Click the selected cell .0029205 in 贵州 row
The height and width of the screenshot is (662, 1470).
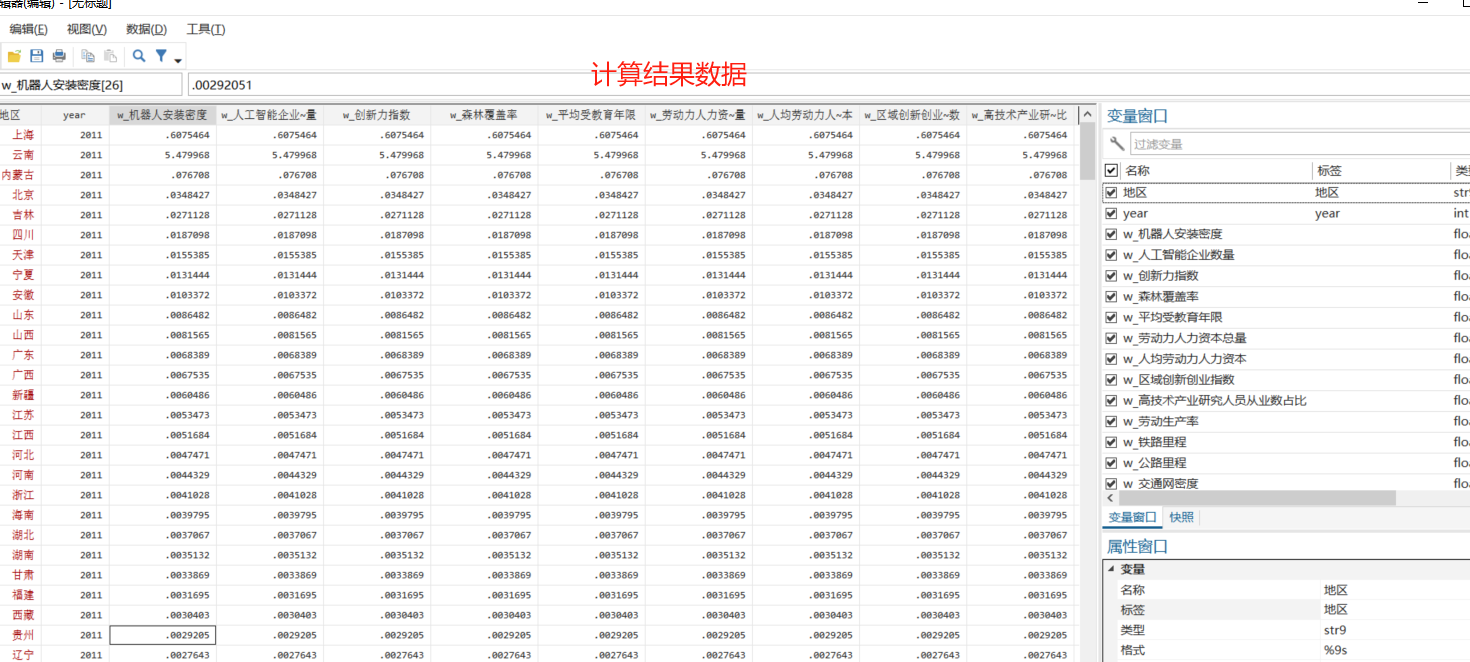(162, 635)
